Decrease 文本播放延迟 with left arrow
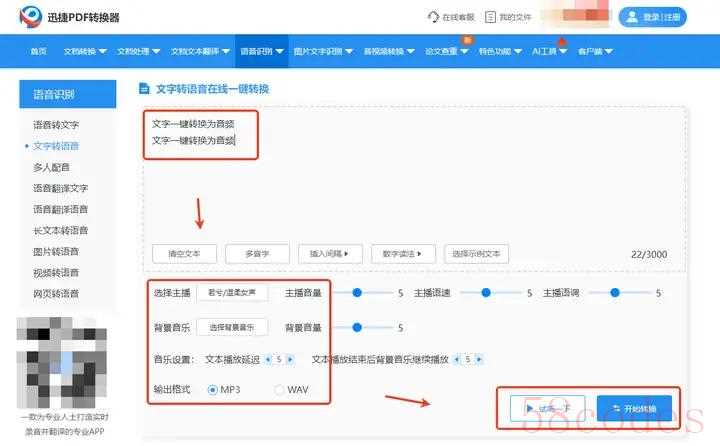This screenshot has height=446, width=720. (267, 357)
